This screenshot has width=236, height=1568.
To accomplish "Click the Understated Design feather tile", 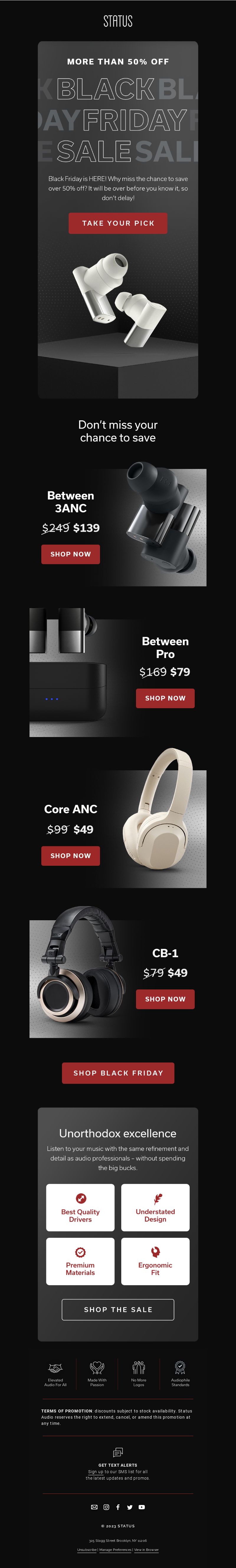I will 155,1208.
